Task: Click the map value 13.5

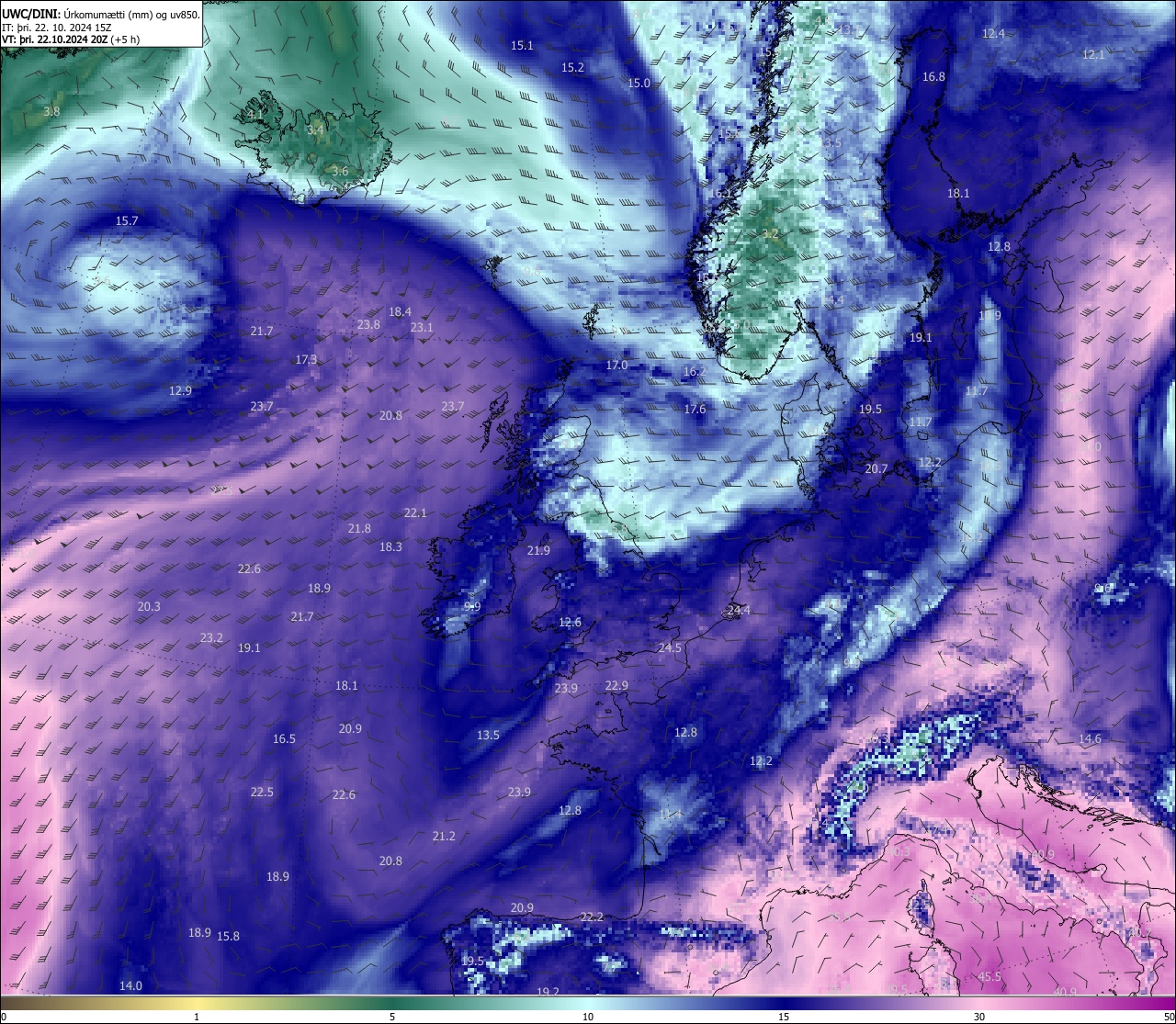Action: (488, 735)
